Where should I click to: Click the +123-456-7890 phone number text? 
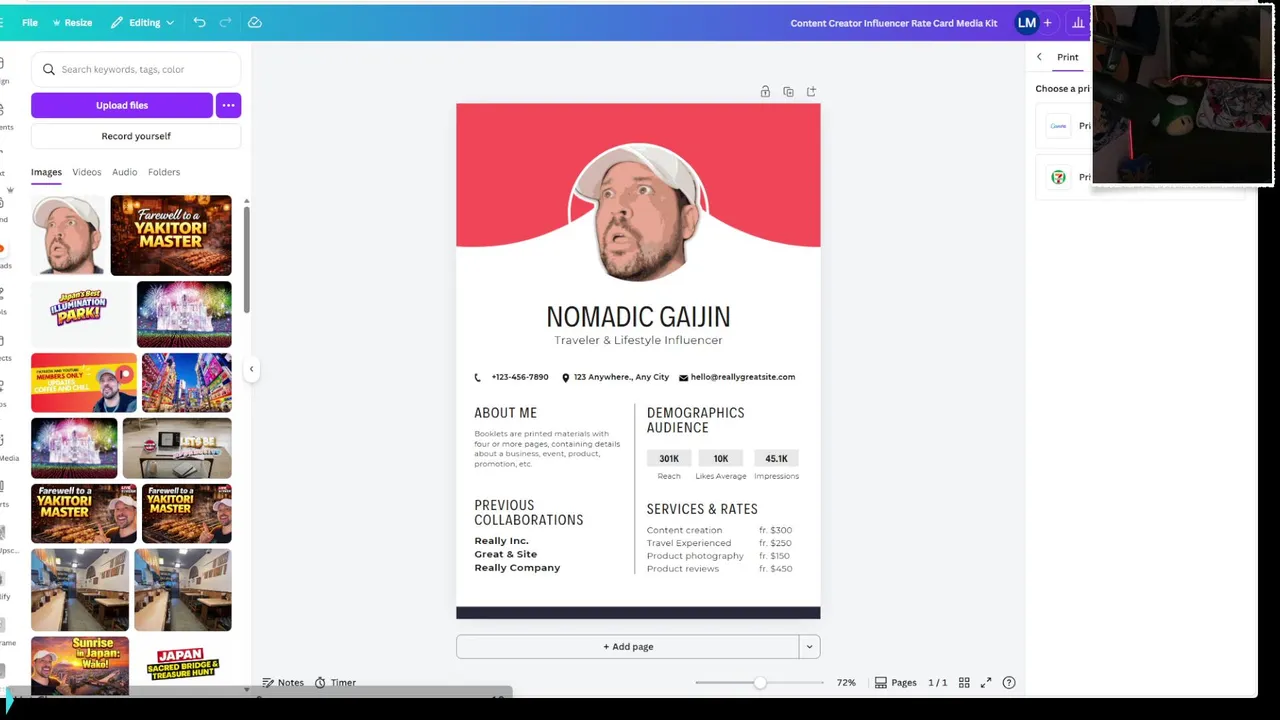[520, 377]
